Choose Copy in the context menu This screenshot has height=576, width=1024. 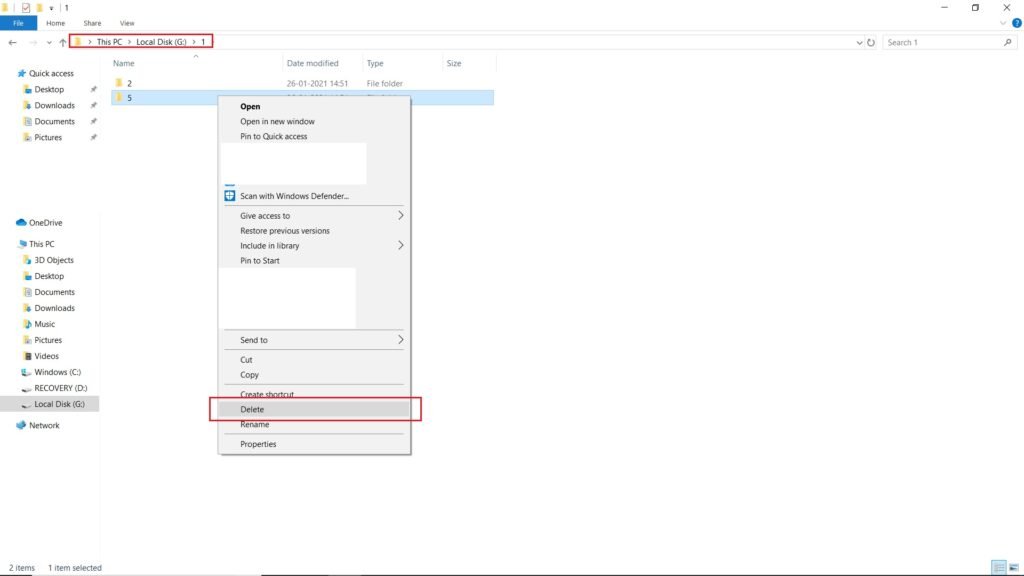[x=249, y=375]
